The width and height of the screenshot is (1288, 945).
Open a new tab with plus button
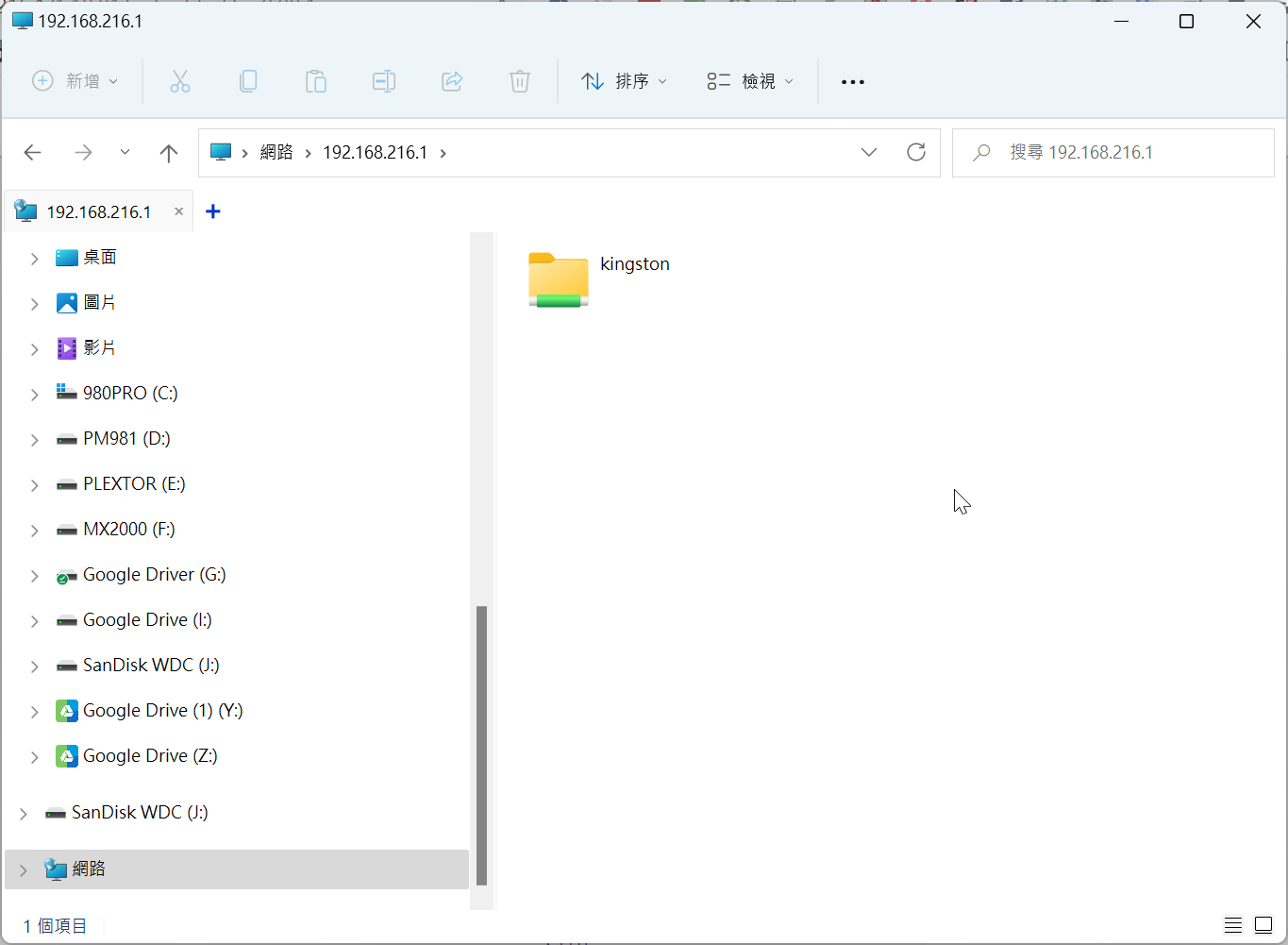(x=213, y=211)
